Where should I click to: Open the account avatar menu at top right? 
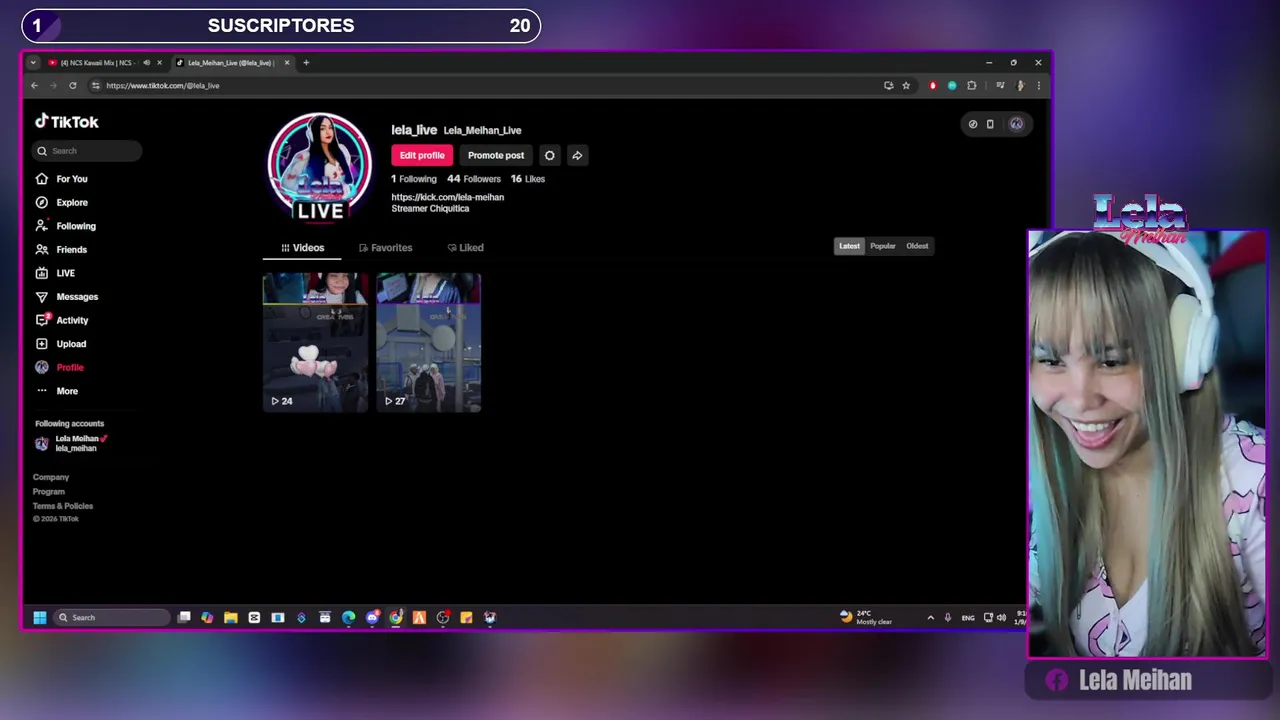(1016, 124)
